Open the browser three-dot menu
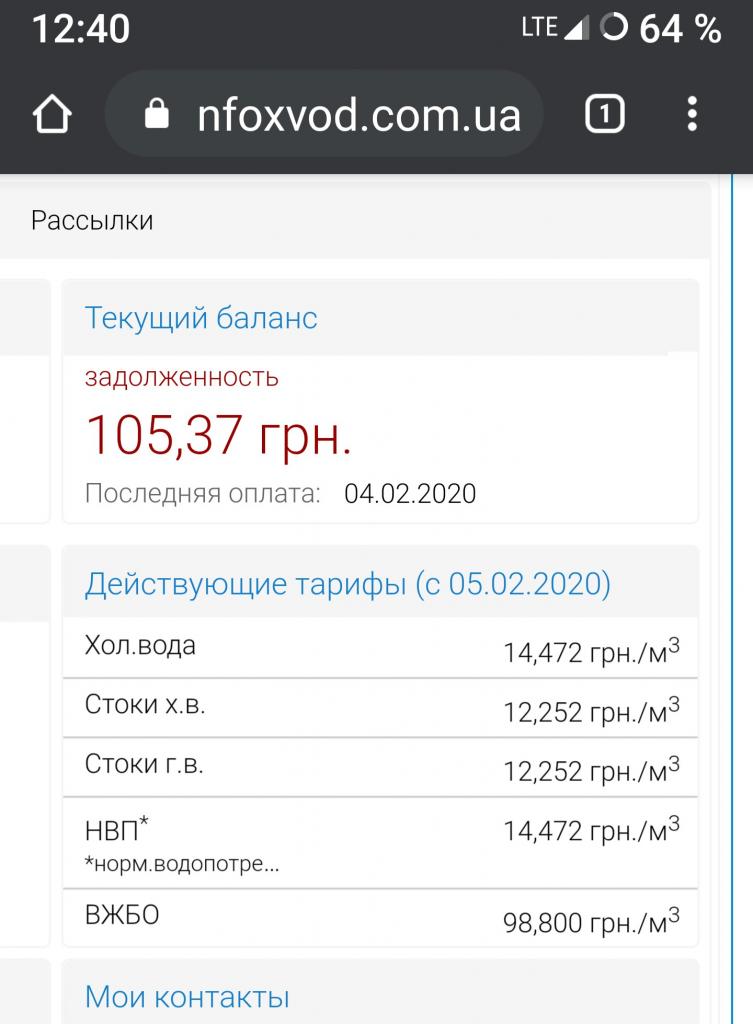Image resolution: width=753 pixels, height=1024 pixels. 692,115
